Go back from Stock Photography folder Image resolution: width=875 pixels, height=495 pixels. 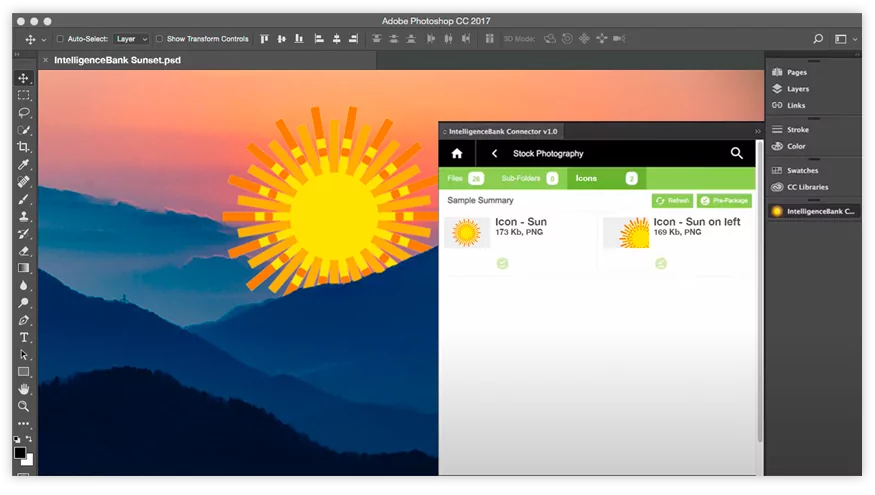[494, 153]
